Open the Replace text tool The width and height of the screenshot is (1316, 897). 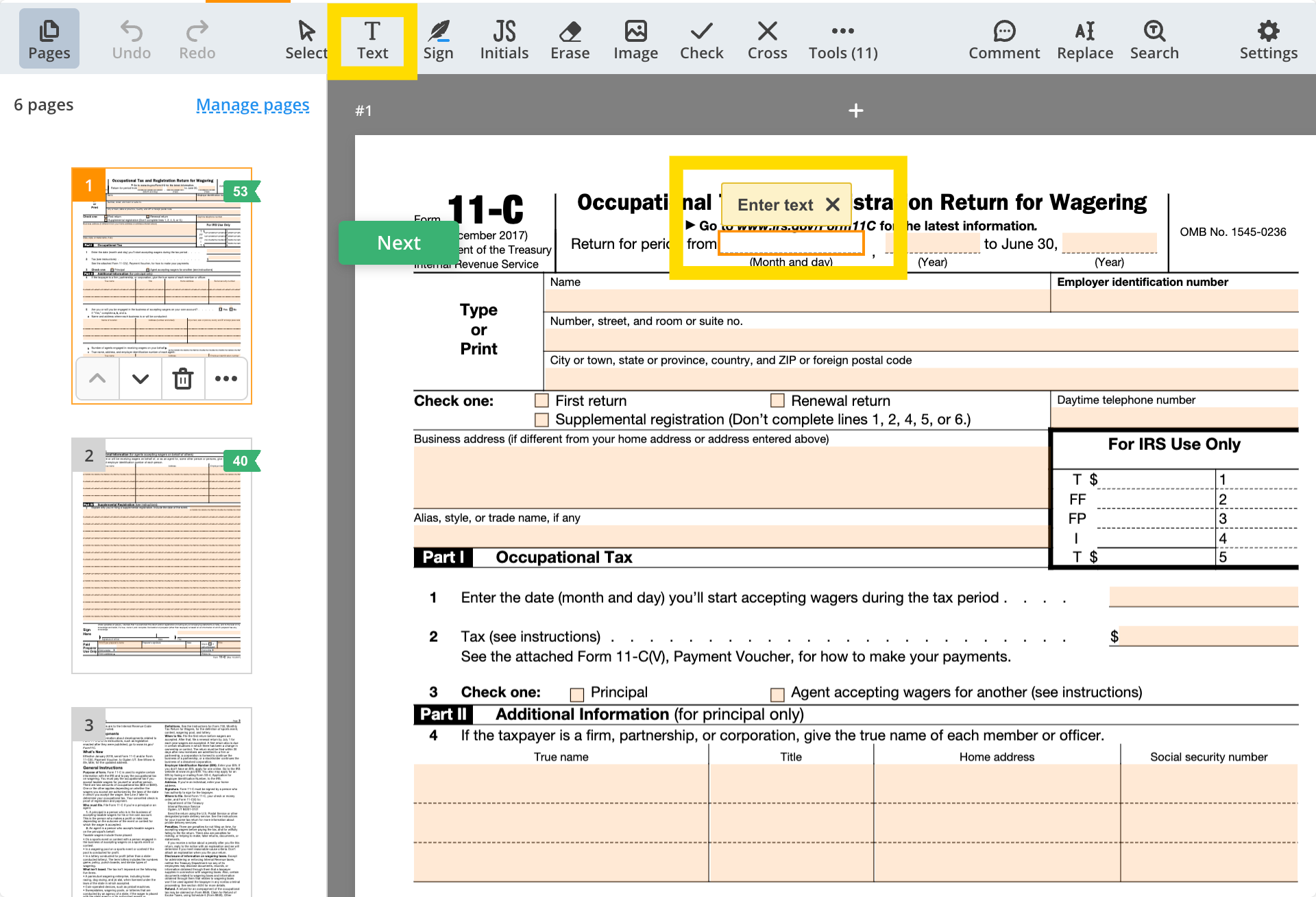point(1085,38)
